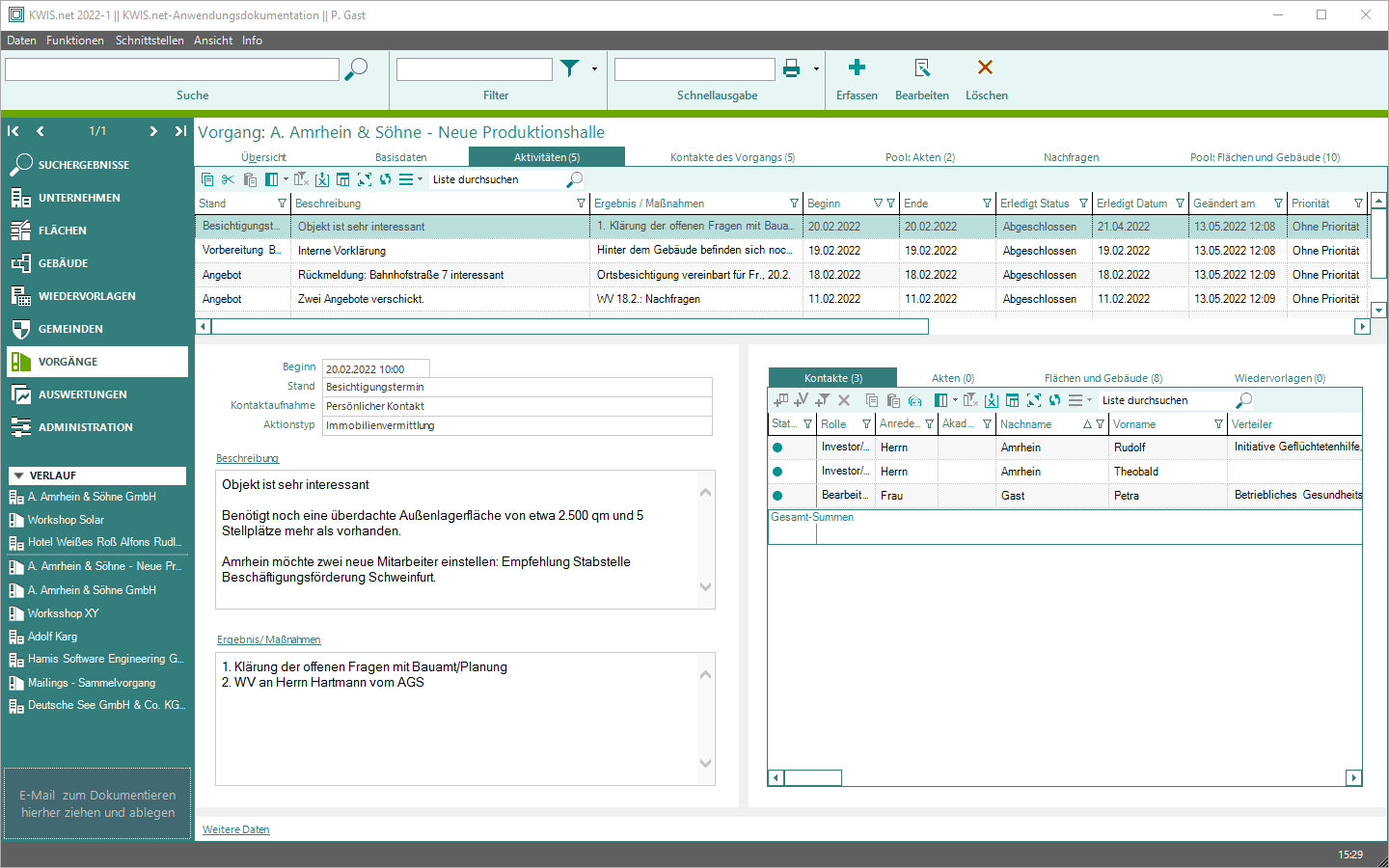Open Flächen und Gebäude (8) sub-tab
Viewport: 1389px width, 868px height.
[x=1103, y=378]
